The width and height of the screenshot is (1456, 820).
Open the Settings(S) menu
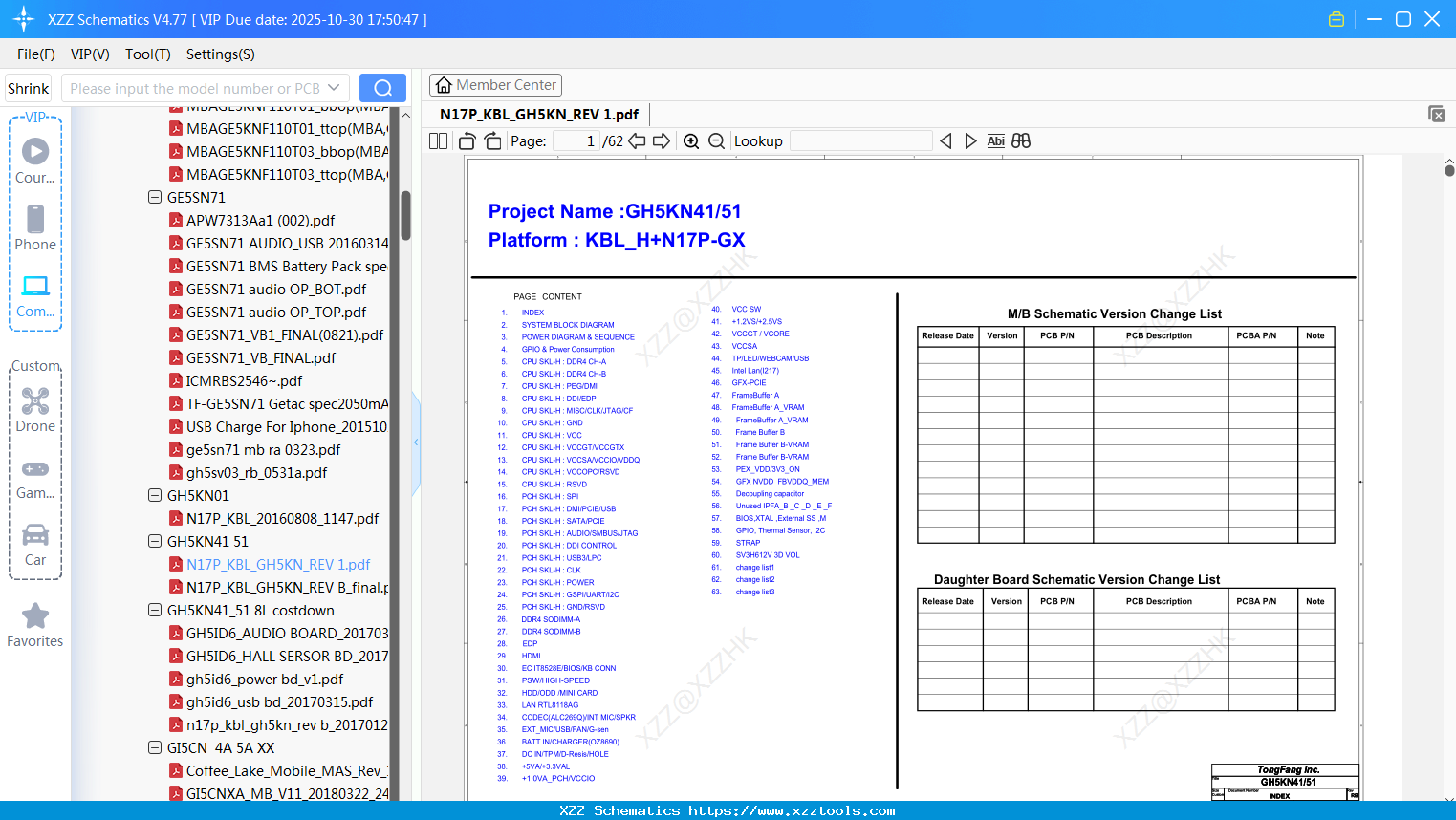[221, 54]
